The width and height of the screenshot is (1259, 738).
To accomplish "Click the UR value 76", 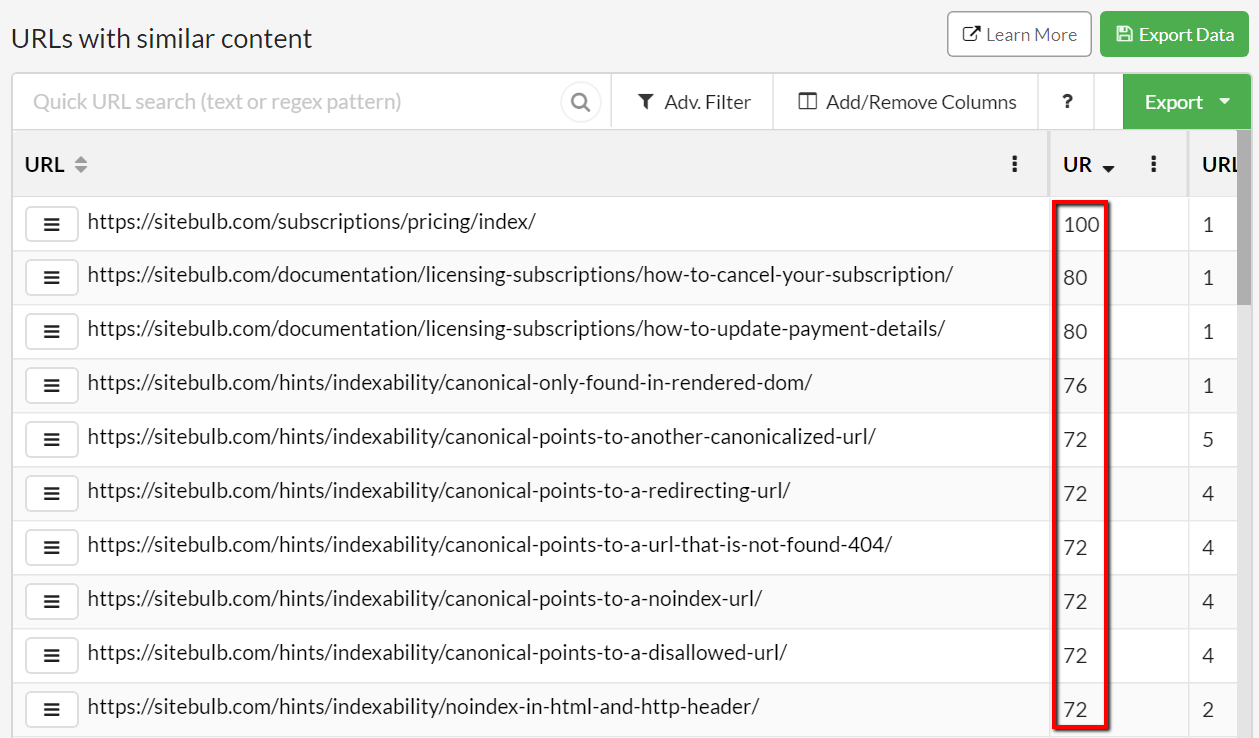I will pyautogui.click(x=1075, y=387).
